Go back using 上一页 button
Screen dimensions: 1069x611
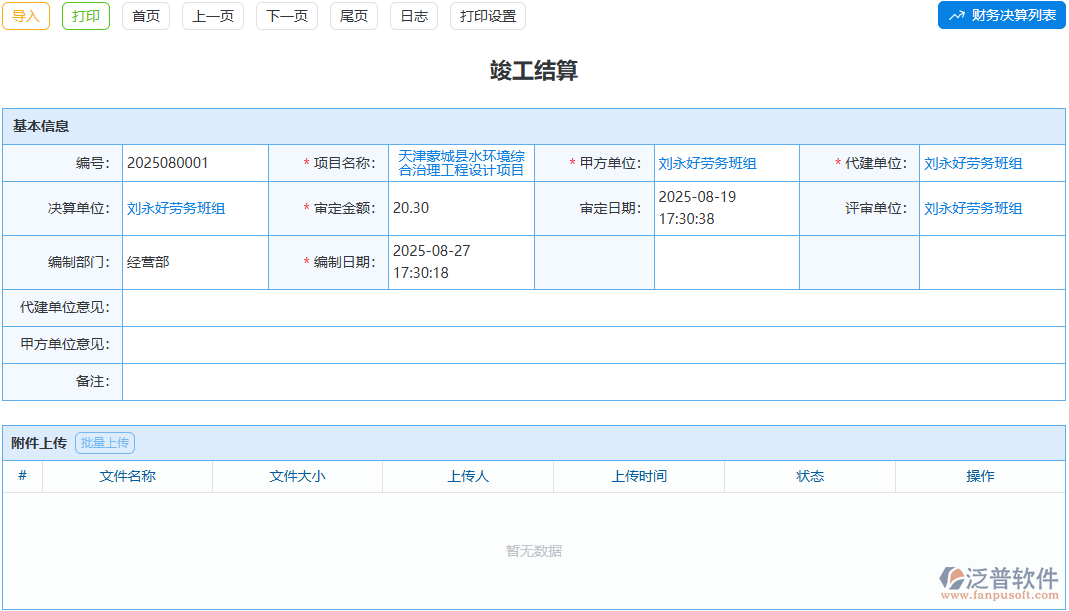[212, 16]
